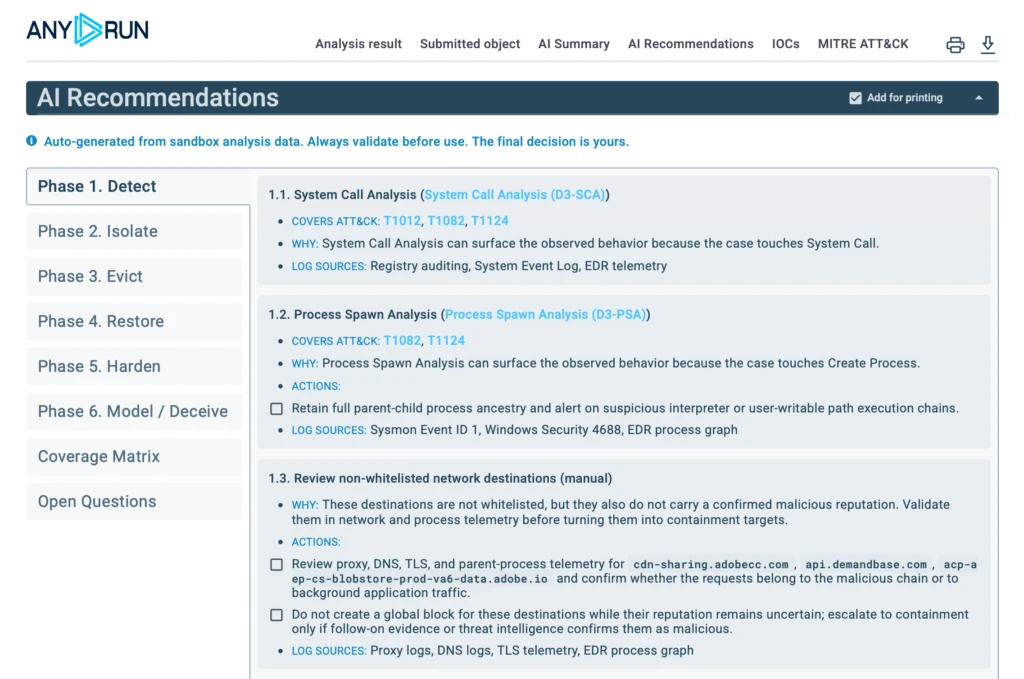Click the info icon beside the auto-generated notice
Image resolution: width=1024 pixels, height=679 pixels.
tap(31, 141)
